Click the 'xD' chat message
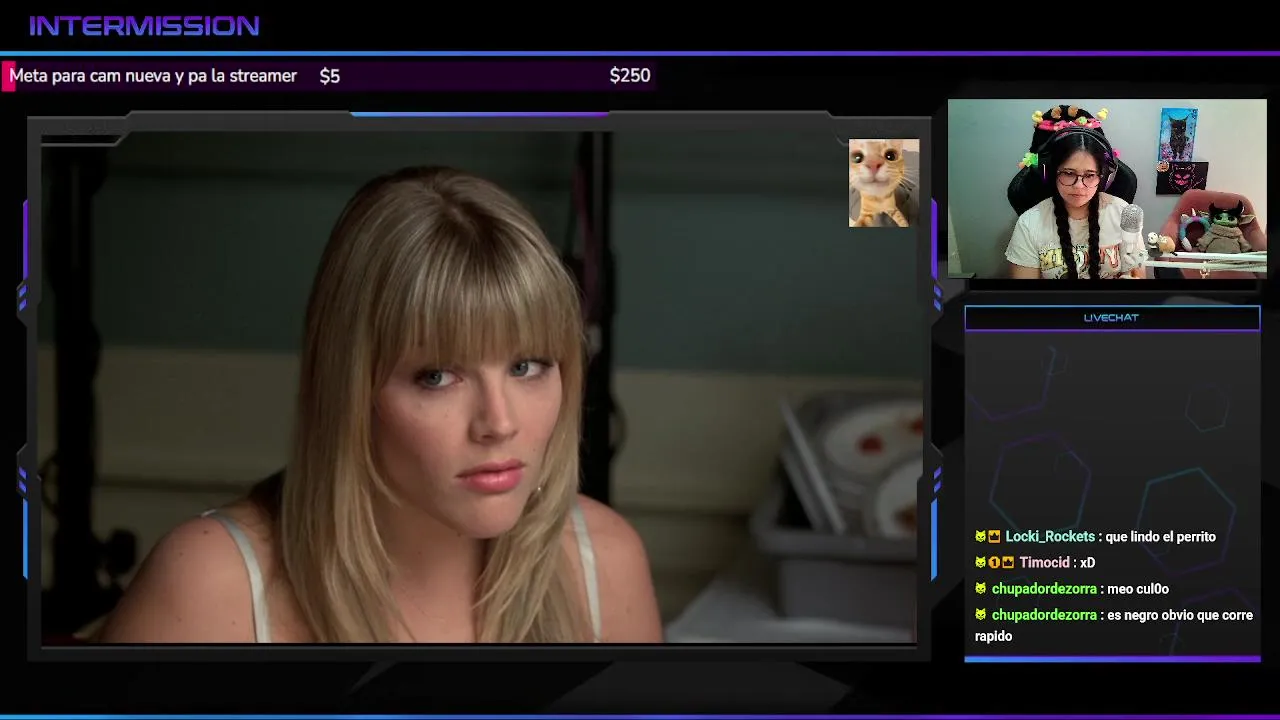The height and width of the screenshot is (720, 1280). pos(1087,563)
